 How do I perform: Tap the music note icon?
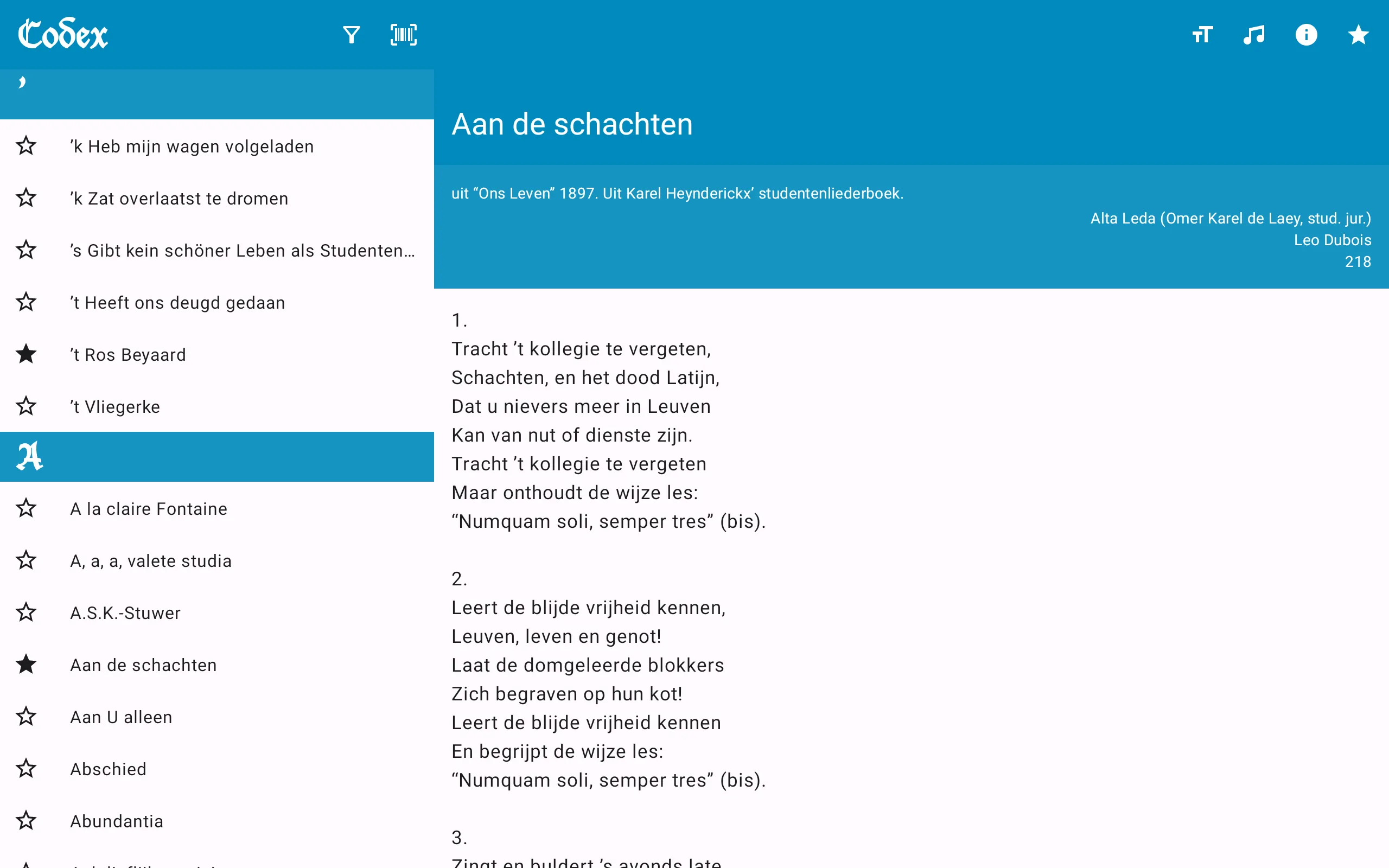tap(1254, 35)
